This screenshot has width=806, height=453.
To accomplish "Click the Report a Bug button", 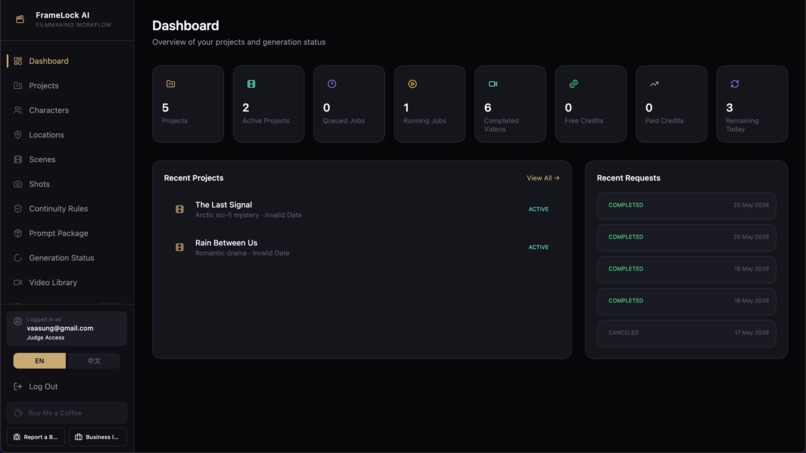I will [36, 437].
